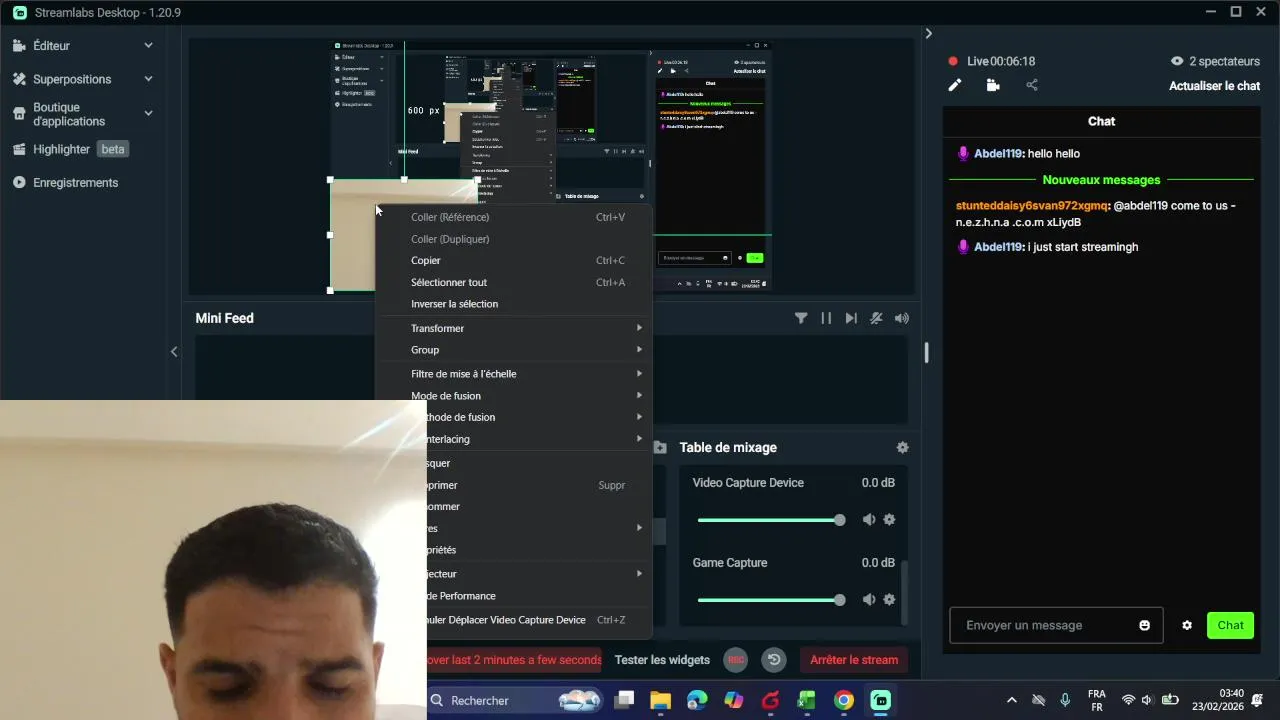The height and width of the screenshot is (720, 1280).
Task: Open Filtre de mise à l'échelle submenu
Action: [x=513, y=374]
